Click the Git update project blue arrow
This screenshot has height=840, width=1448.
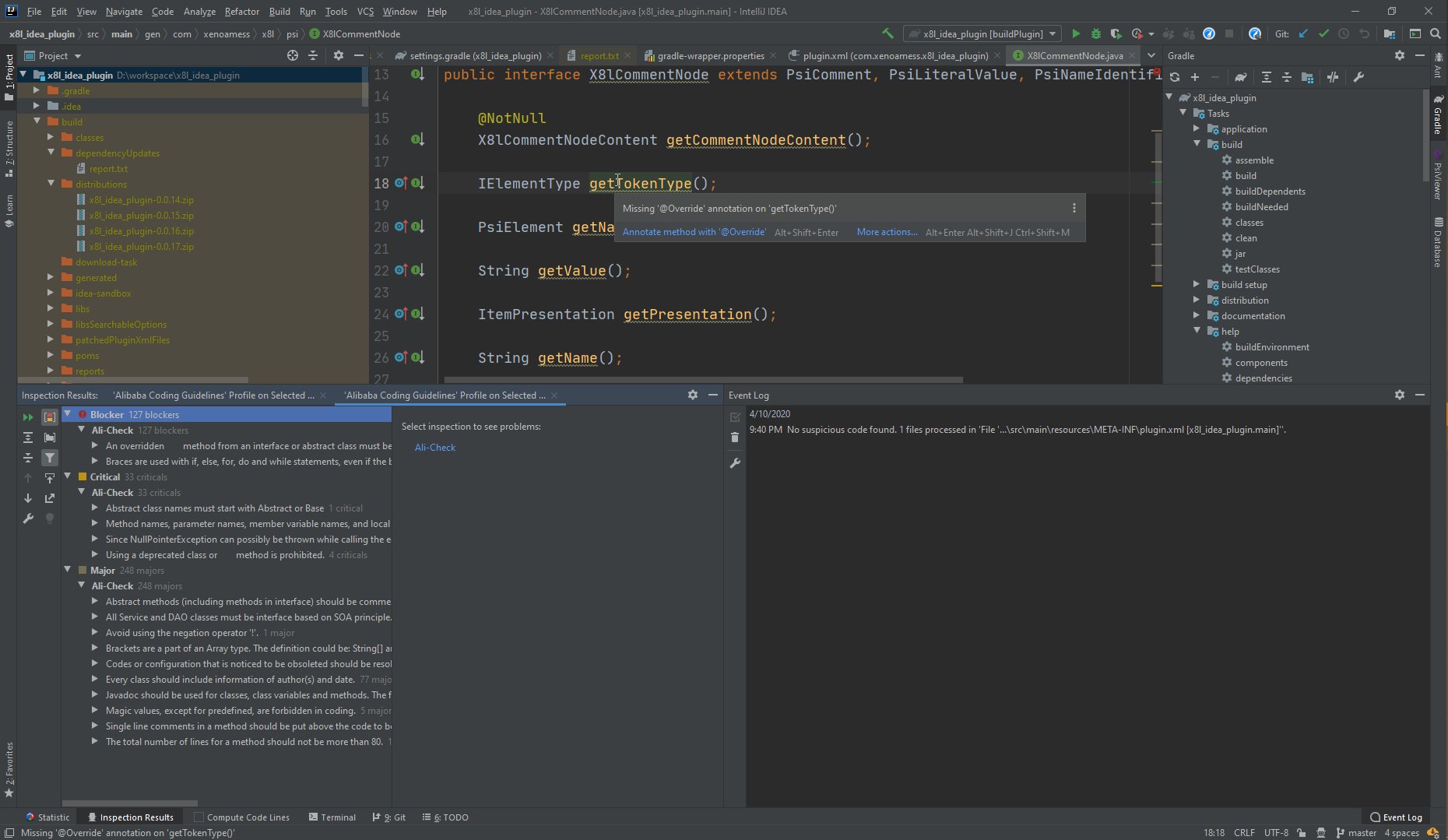pyautogui.click(x=1303, y=33)
